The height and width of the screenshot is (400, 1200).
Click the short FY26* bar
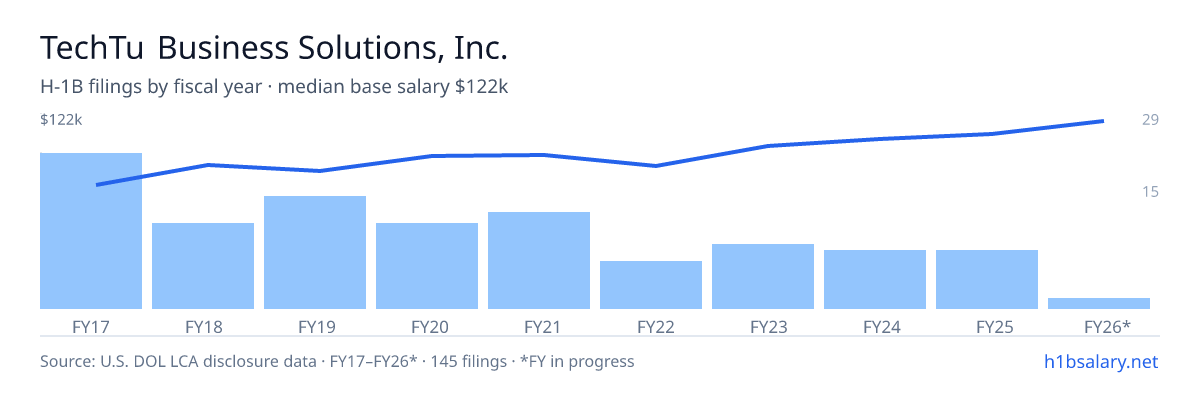(x=1099, y=303)
